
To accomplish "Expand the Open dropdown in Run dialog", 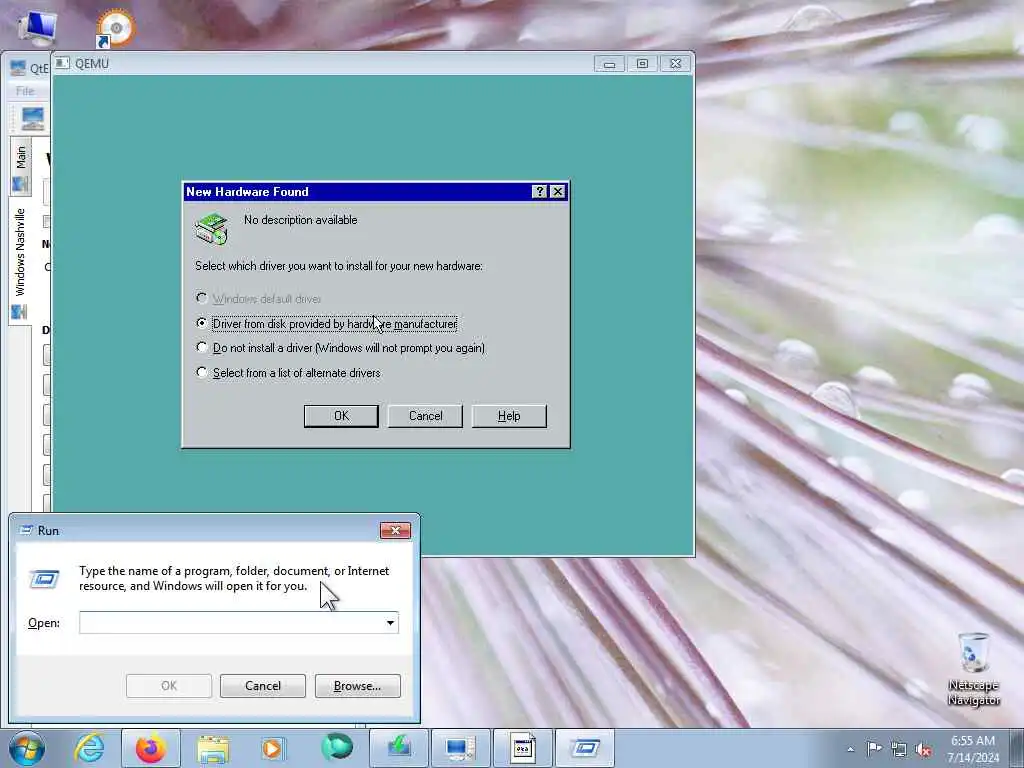I will coord(390,622).
